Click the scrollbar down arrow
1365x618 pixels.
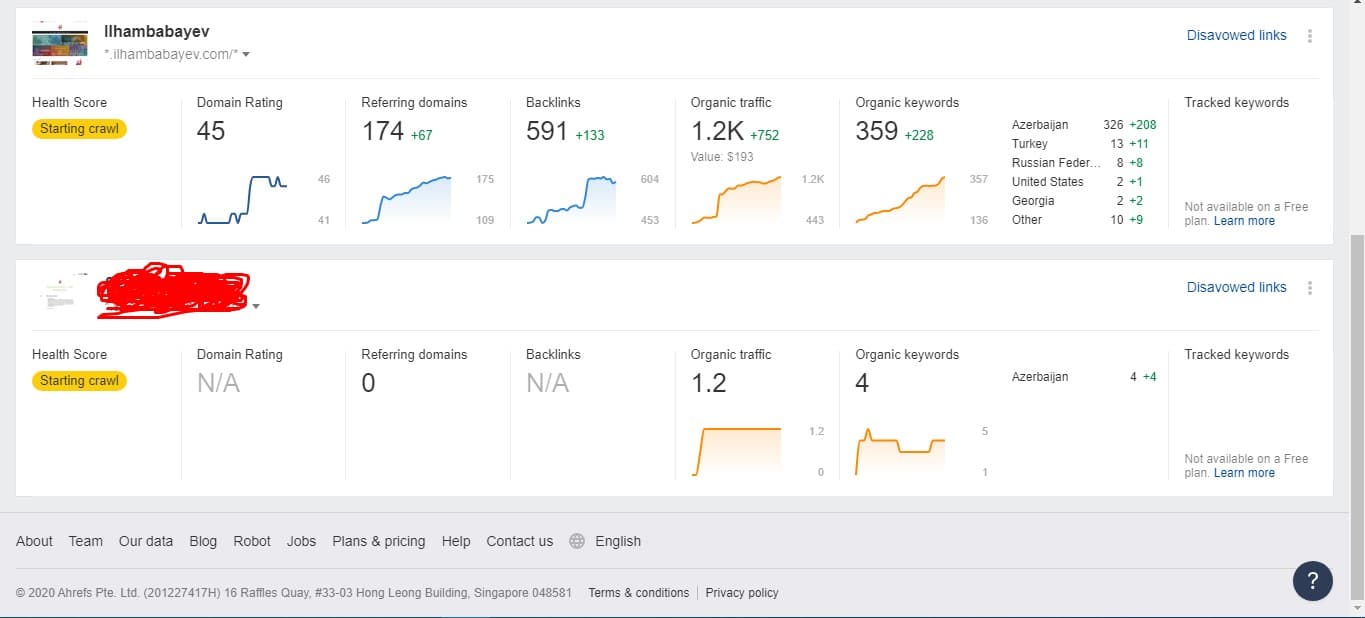(1357, 607)
